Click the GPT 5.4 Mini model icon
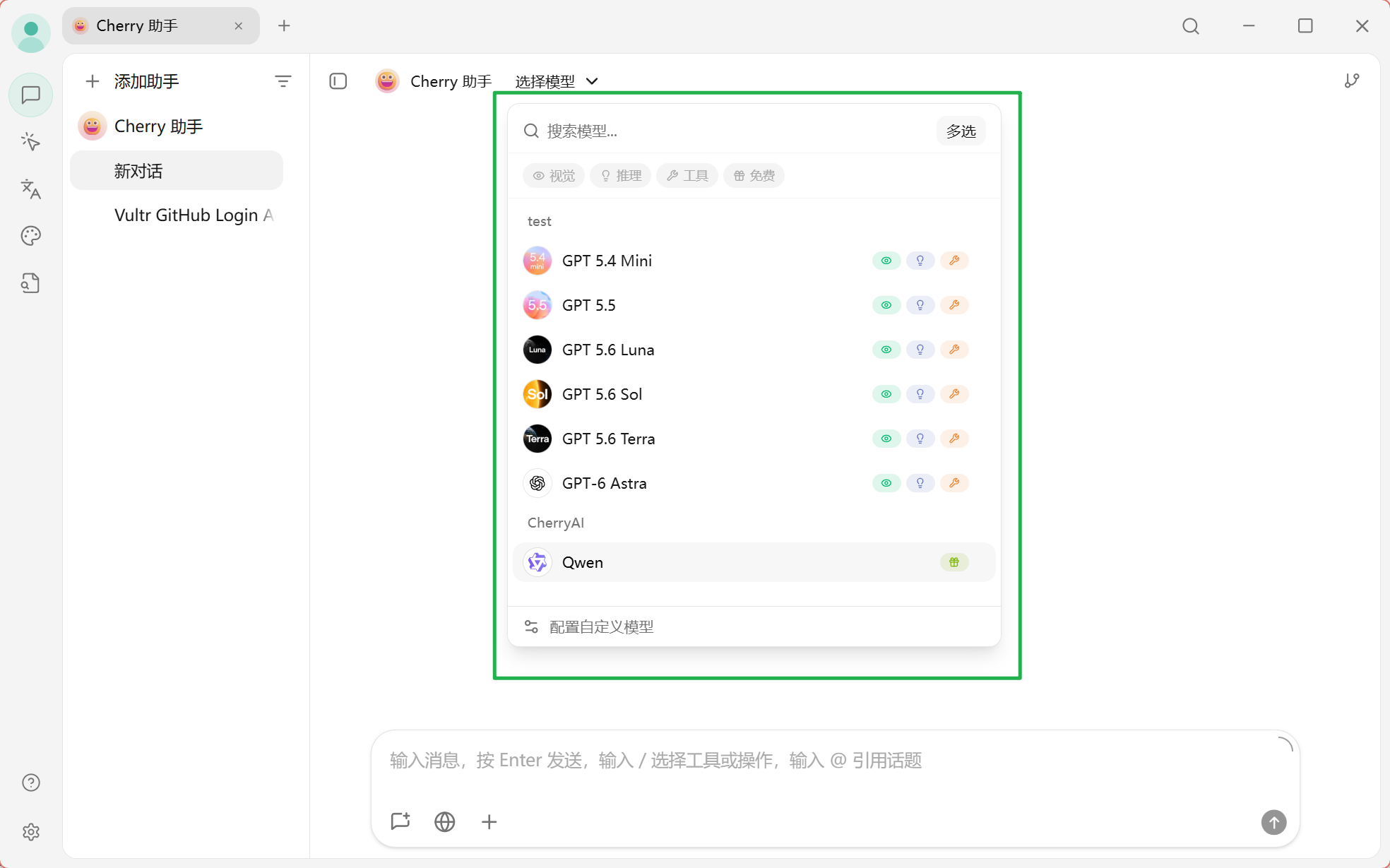Image resolution: width=1390 pixels, height=868 pixels. pyautogui.click(x=537, y=261)
